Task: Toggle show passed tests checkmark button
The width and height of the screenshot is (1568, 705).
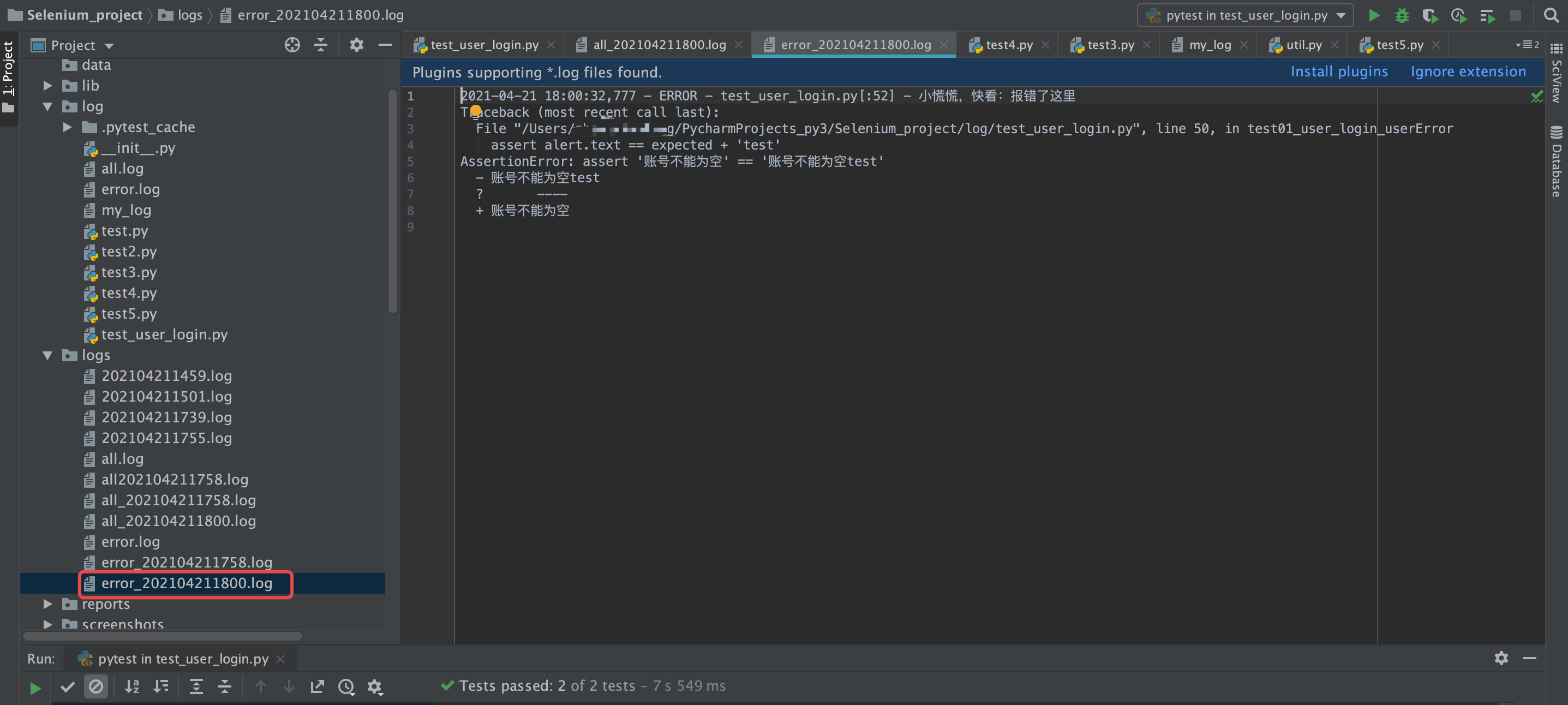Action: coord(68,687)
